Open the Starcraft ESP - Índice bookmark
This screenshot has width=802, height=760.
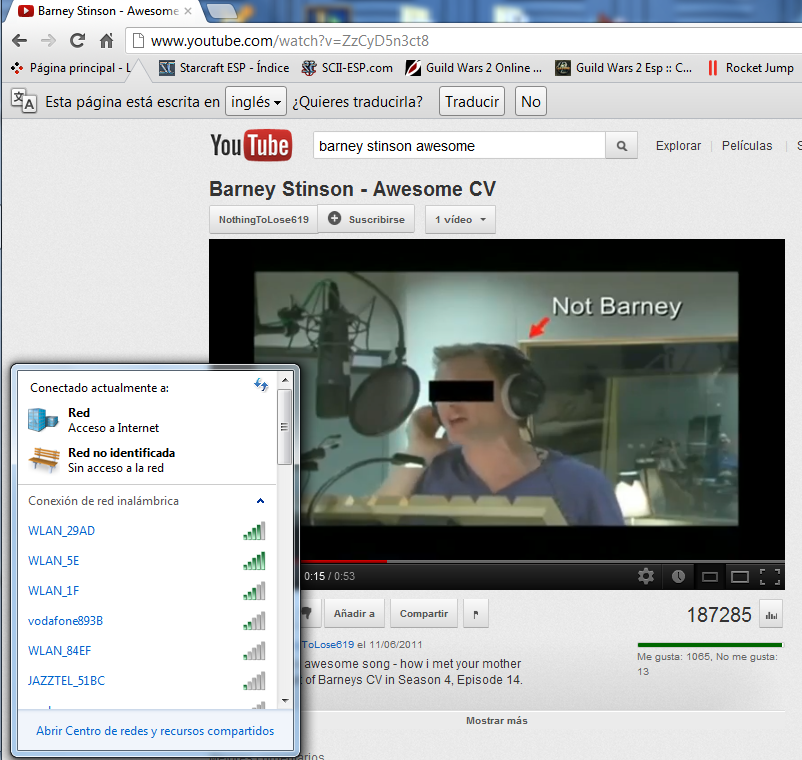224,68
